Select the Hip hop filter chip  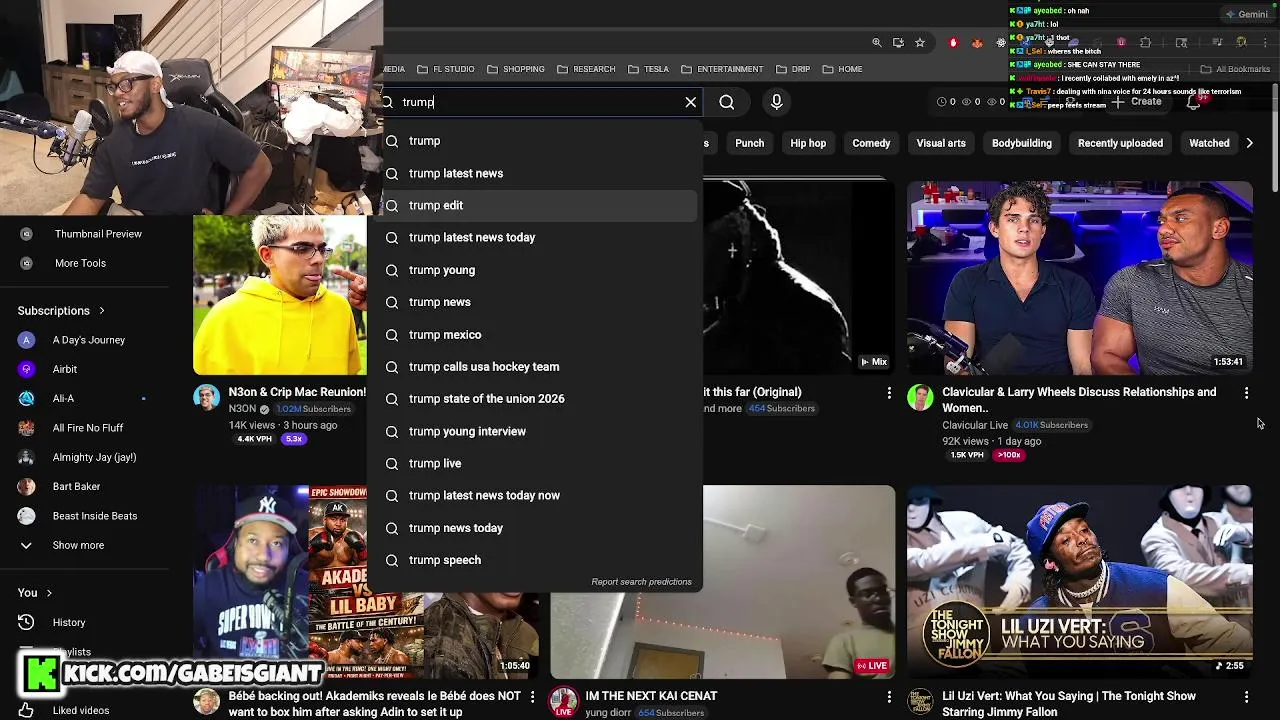tap(808, 143)
